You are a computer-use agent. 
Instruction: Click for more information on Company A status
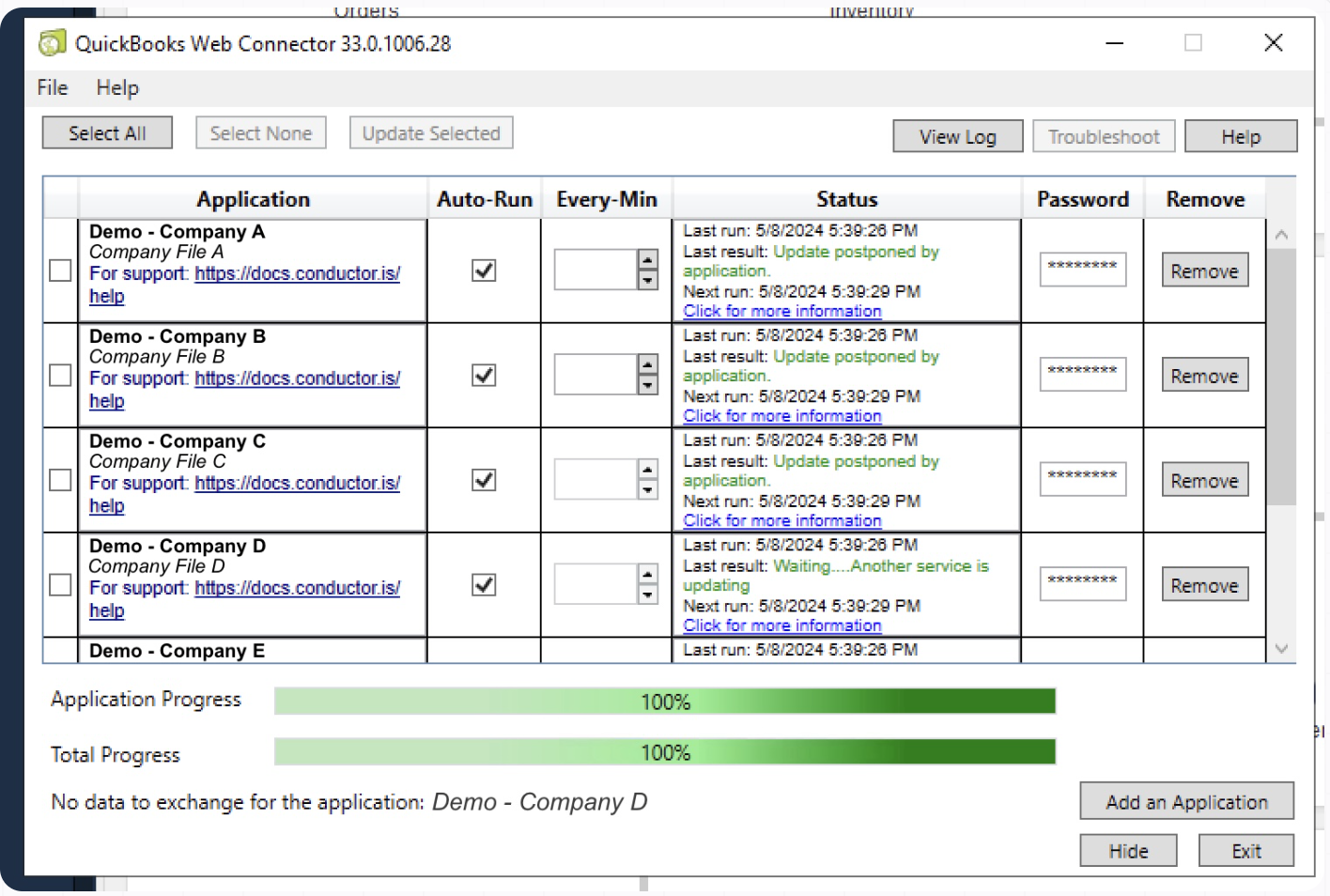point(782,311)
